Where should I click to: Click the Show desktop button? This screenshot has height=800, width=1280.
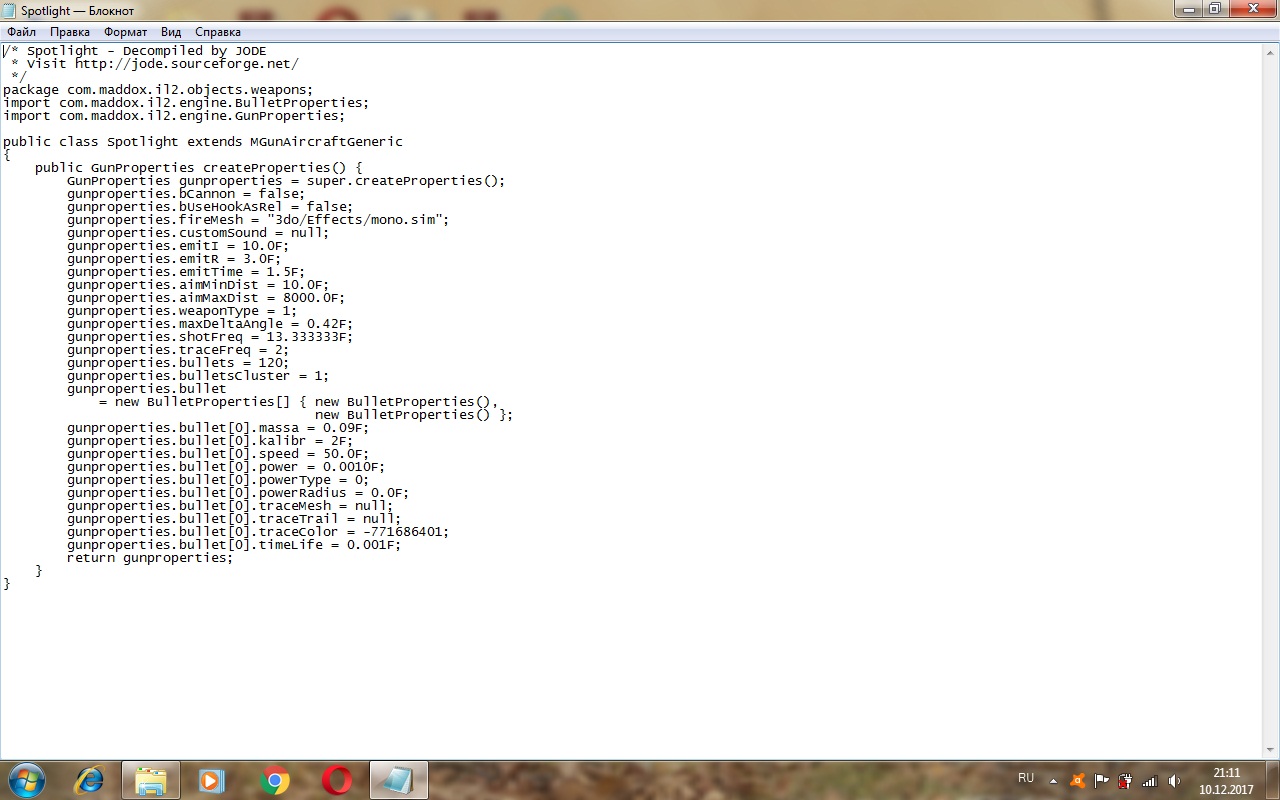1272,780
